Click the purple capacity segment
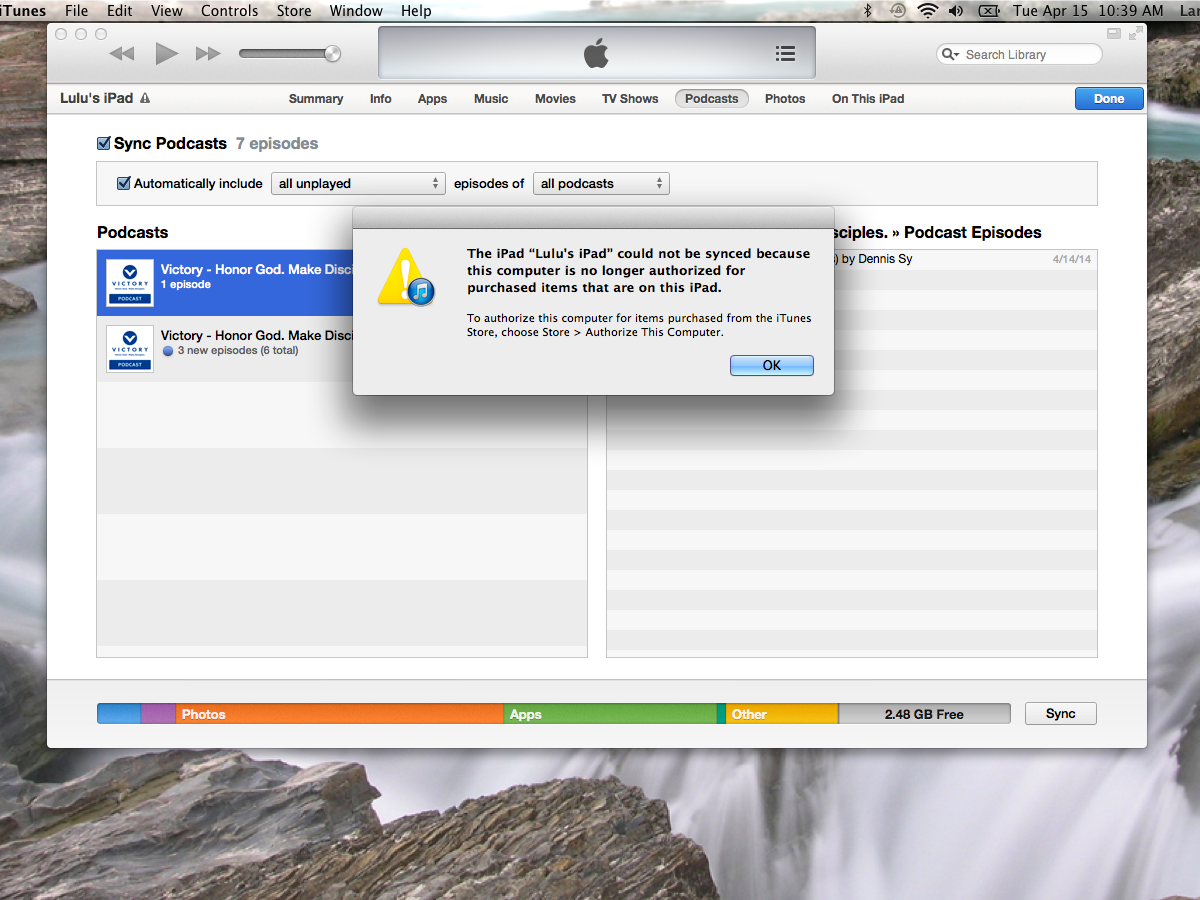 tap(158, 714)
